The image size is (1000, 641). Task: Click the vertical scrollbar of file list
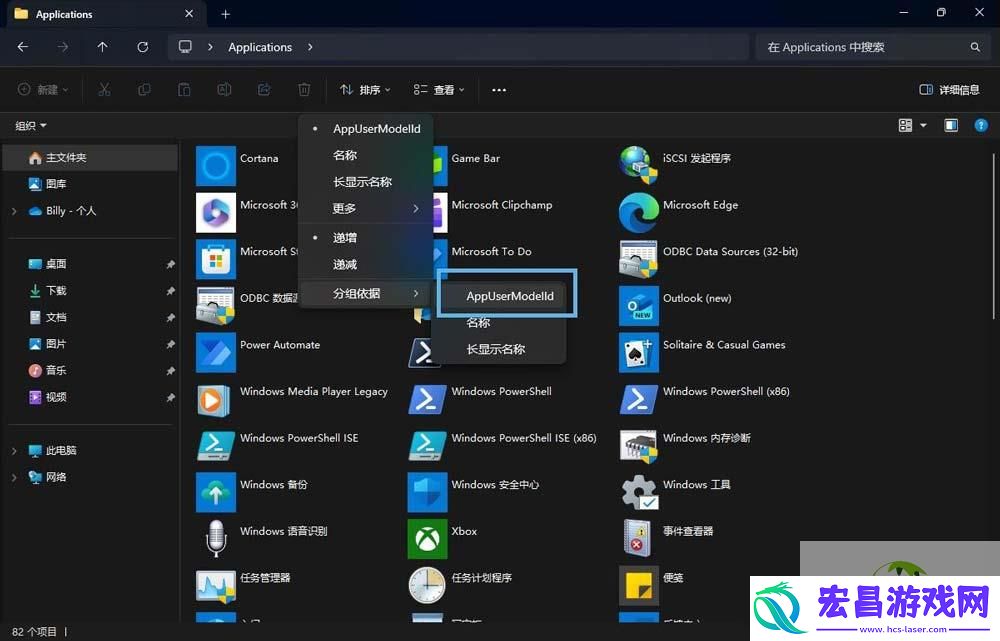(994, 236)
